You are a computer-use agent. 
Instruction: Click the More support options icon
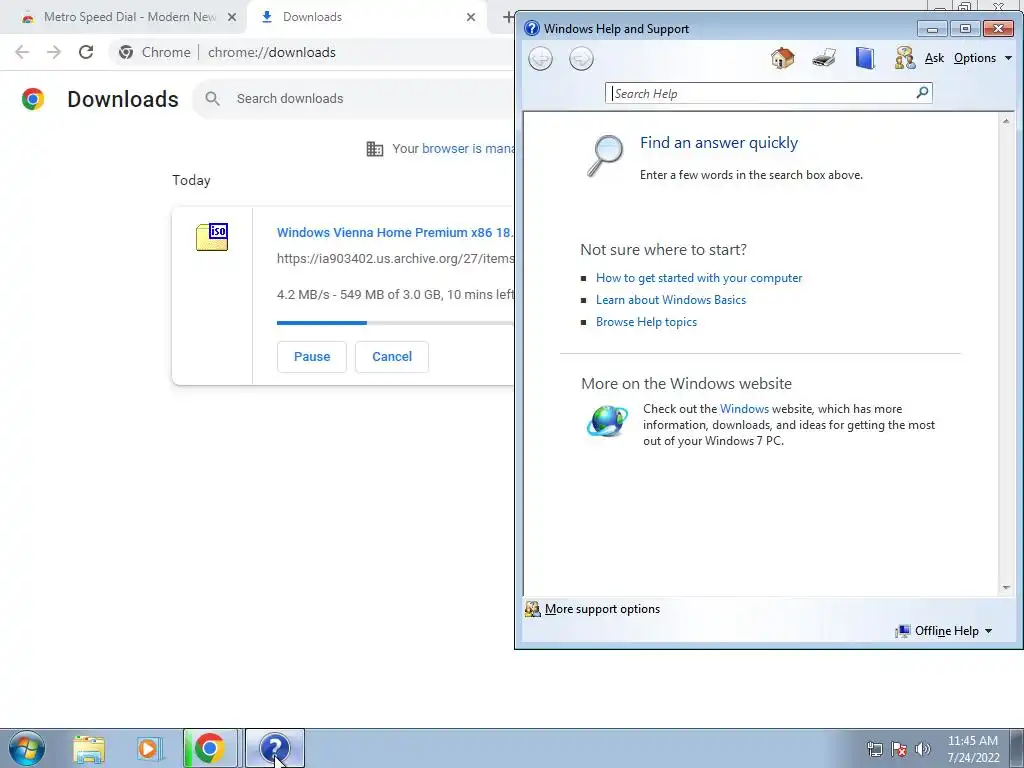tap(532, 609)
